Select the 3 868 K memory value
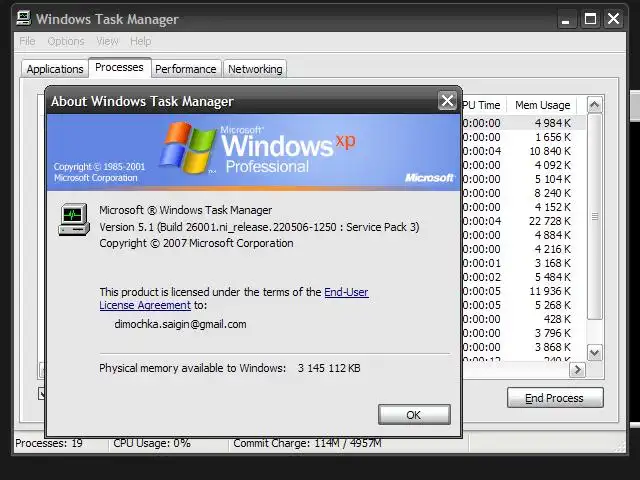This screenshot has height=480, width=640. 553,347
